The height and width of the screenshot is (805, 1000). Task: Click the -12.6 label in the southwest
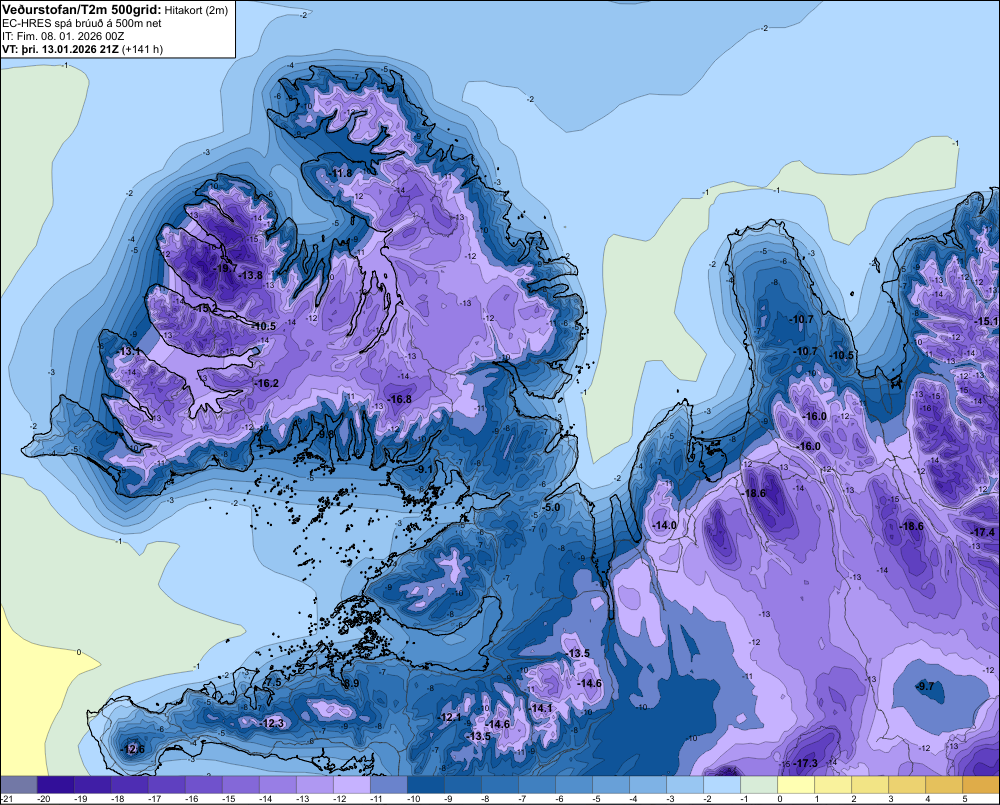click(133, 749)
